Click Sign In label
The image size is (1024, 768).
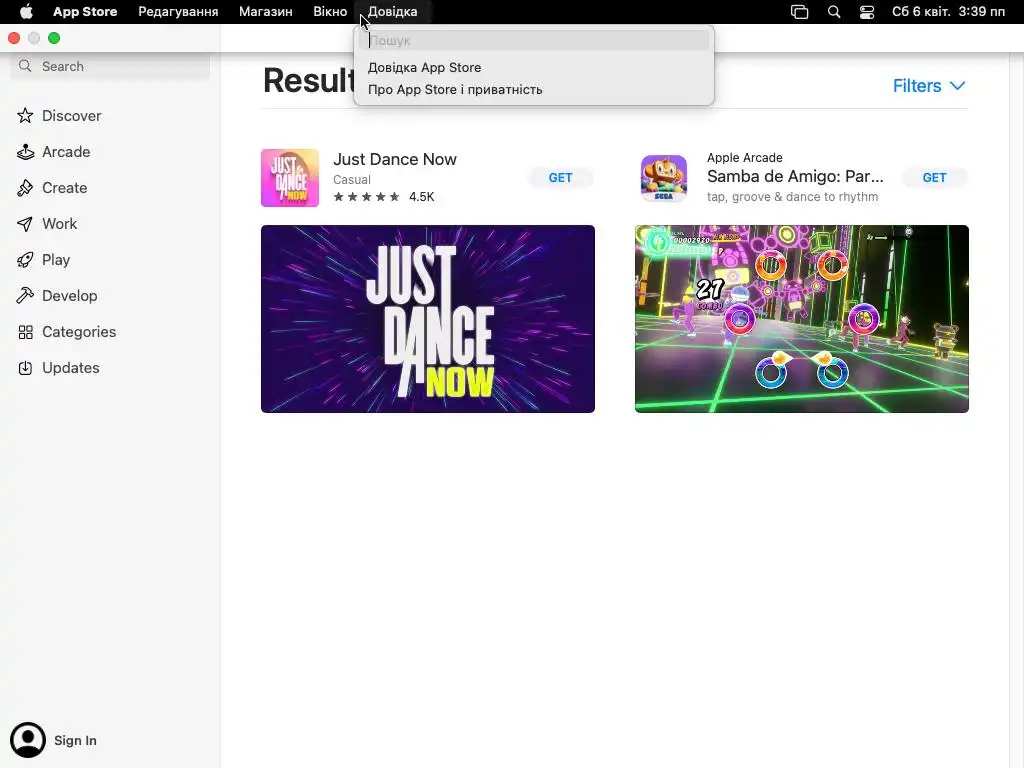(75, 741)
